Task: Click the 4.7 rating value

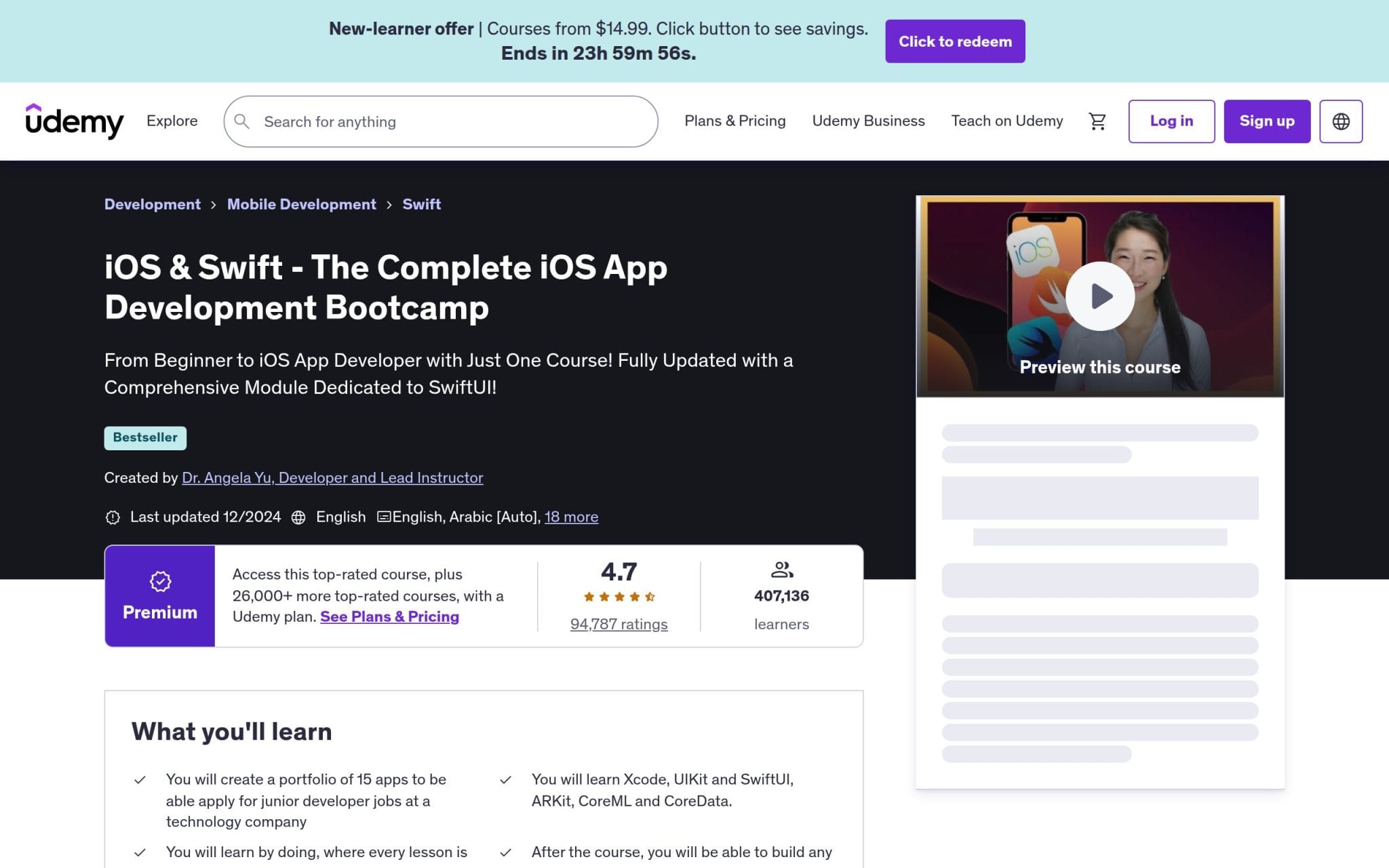Action: pos(619,572)
